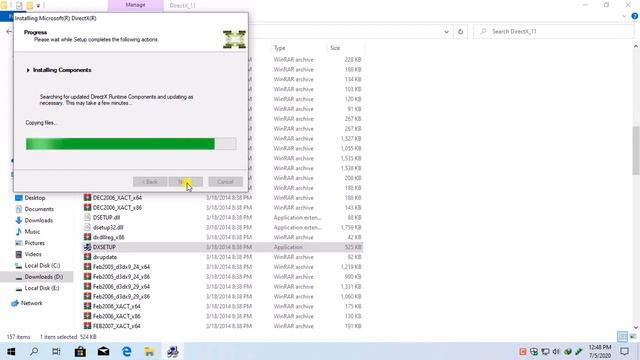Open Explorer help button

point(635,16)
